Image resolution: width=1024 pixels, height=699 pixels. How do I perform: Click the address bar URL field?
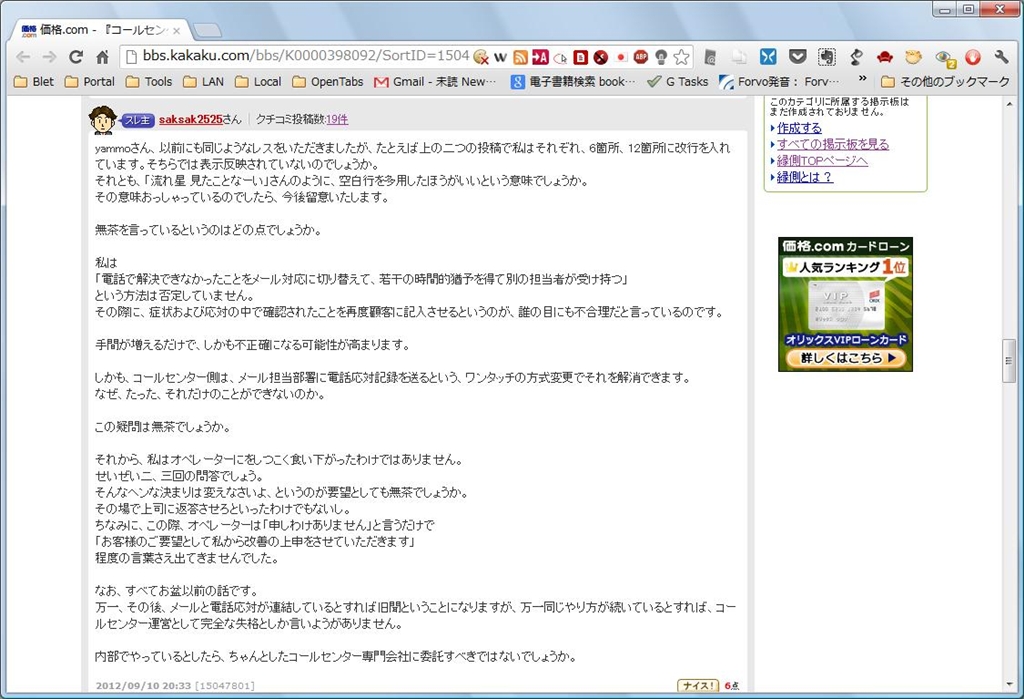tap(300, 57)
